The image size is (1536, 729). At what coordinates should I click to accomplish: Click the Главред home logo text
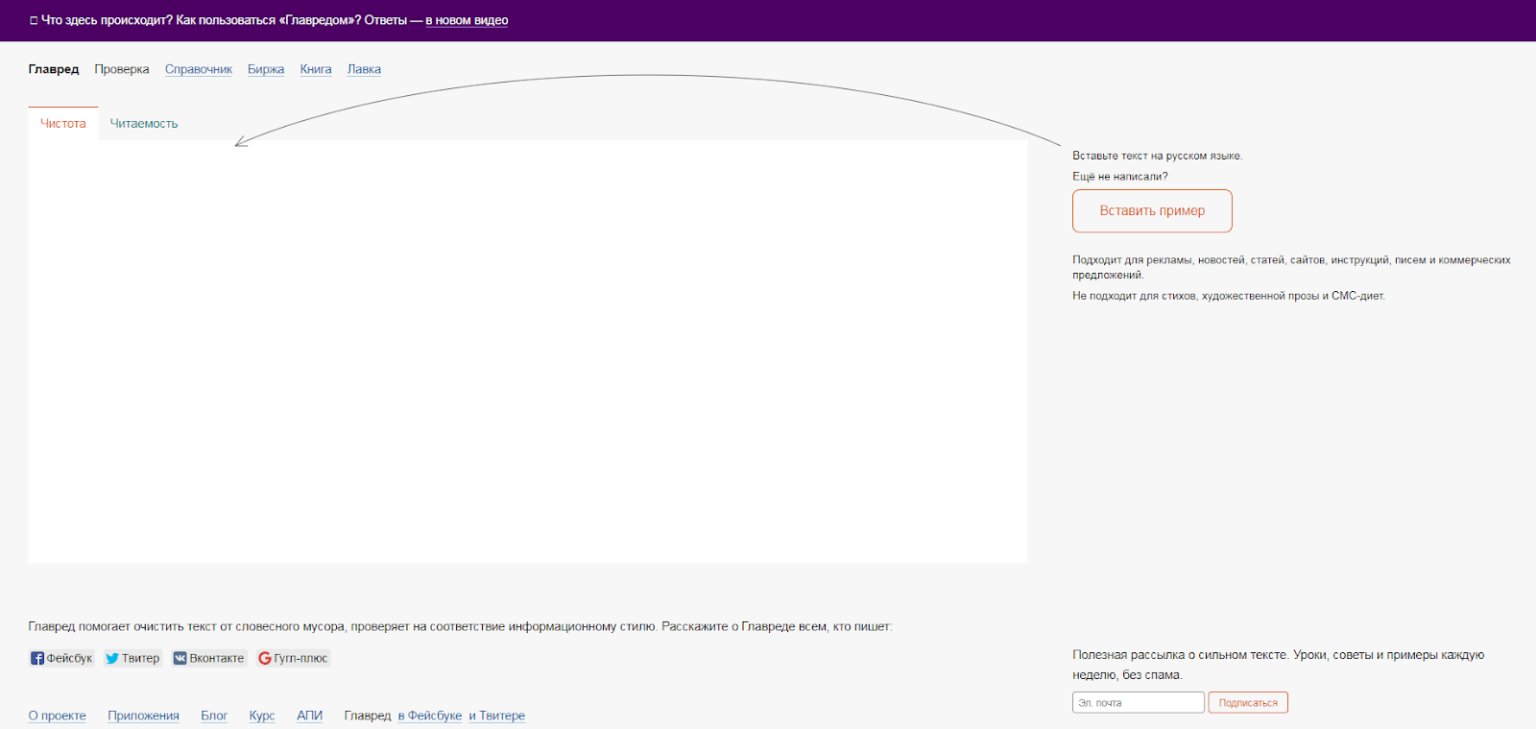[x=54, y=69]
